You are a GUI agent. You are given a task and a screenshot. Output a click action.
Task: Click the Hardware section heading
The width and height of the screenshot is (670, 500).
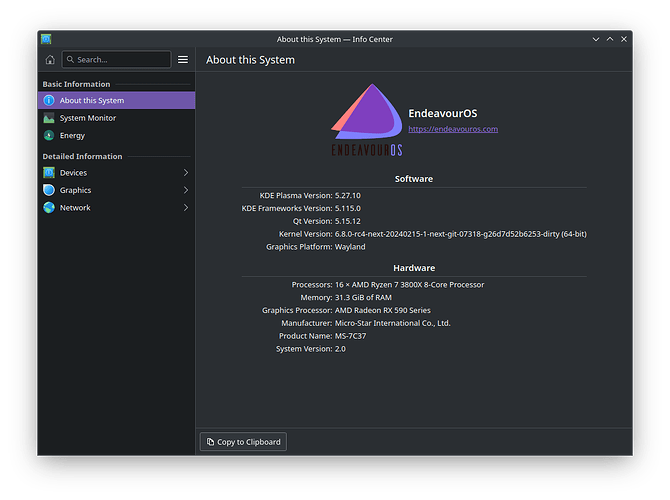(414, 268)
